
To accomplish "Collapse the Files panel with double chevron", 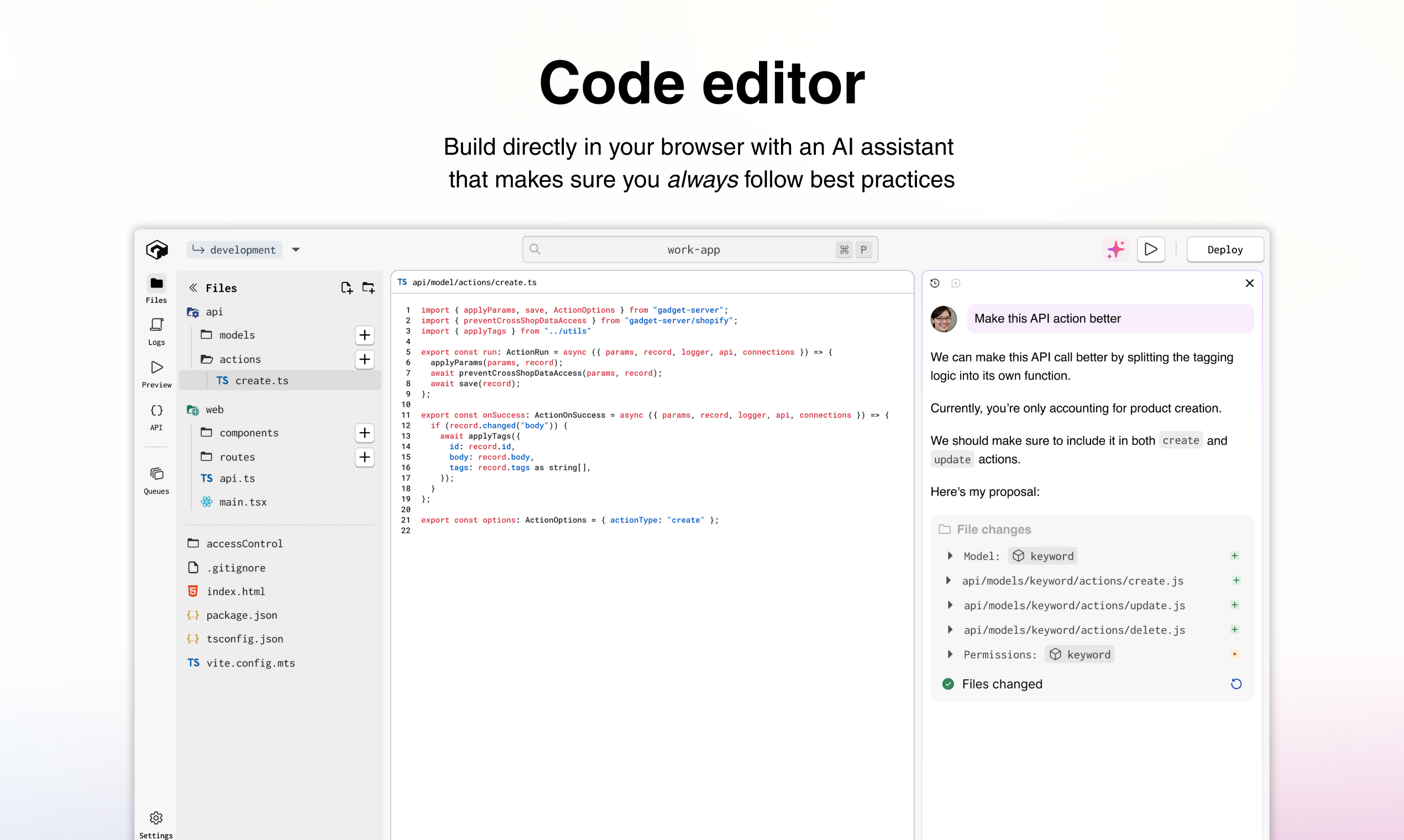I will (x=193, y=287).
